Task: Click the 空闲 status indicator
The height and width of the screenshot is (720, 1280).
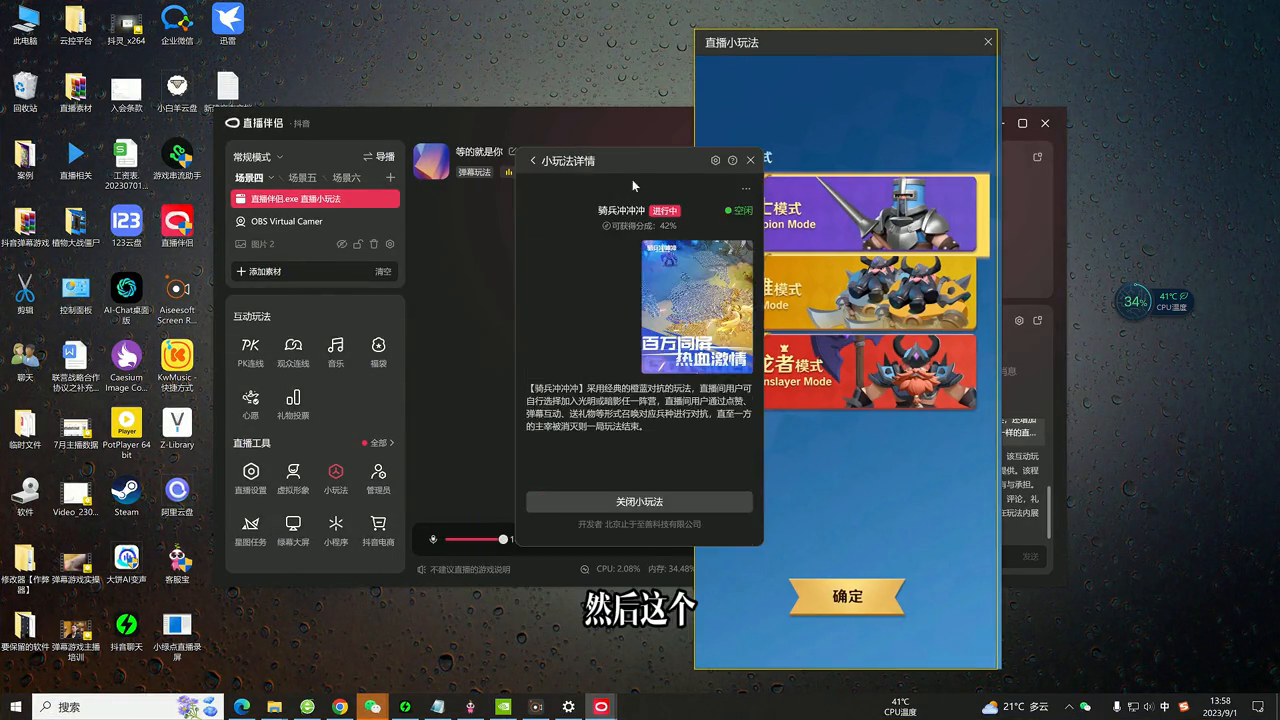Action: click(x=739, y=211)
